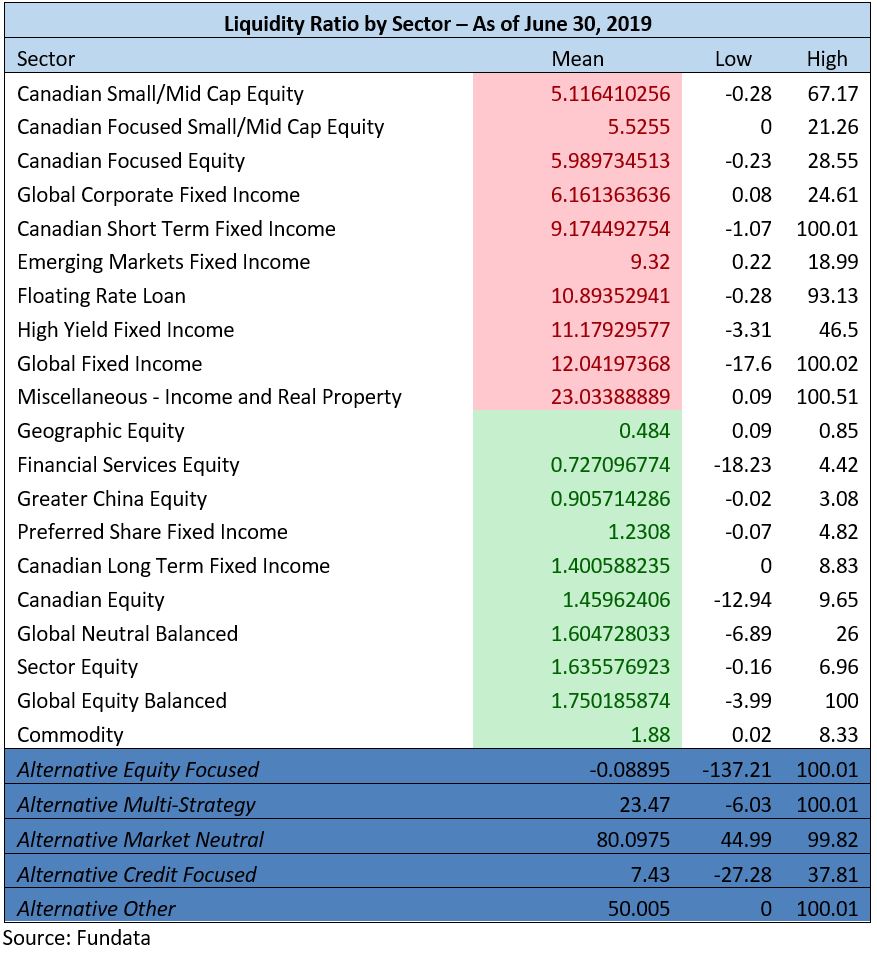Click the Low column header

coord(732,59)
